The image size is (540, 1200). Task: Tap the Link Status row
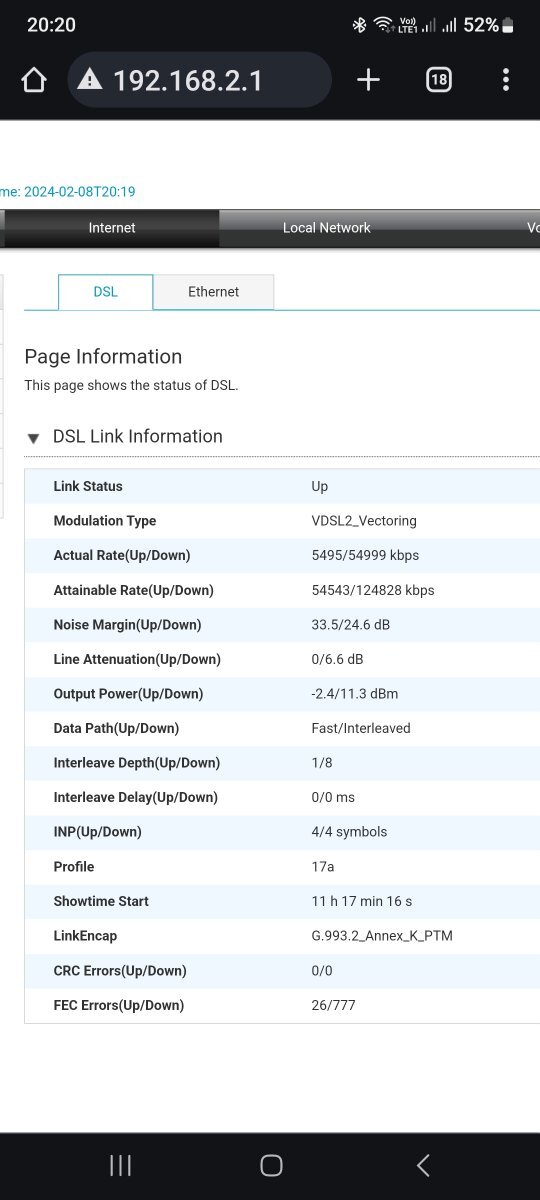pos(282,486)
